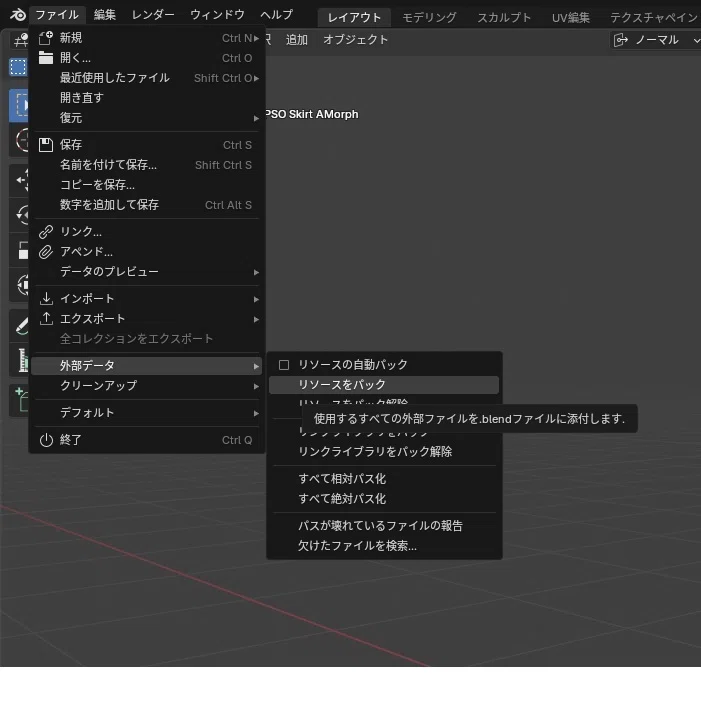Expand the デフォルト submenu
Image resolution: width=701 pixels, height=721 pixels.
(147, 413)
